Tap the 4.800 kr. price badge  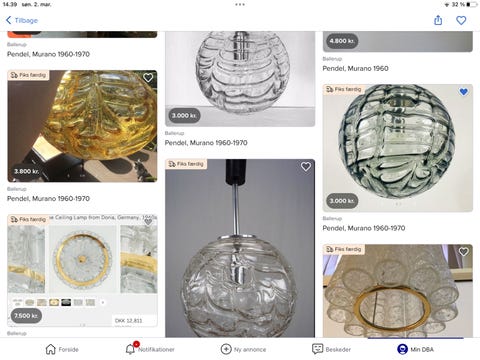tap(342, 41)
